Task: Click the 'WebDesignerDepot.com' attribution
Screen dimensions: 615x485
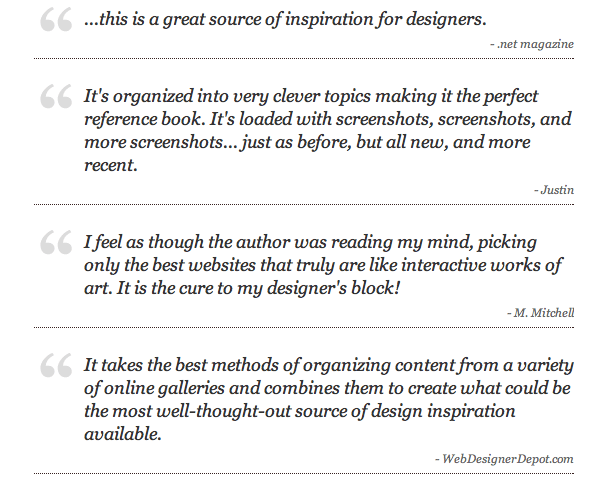Action: pos(504,459)
